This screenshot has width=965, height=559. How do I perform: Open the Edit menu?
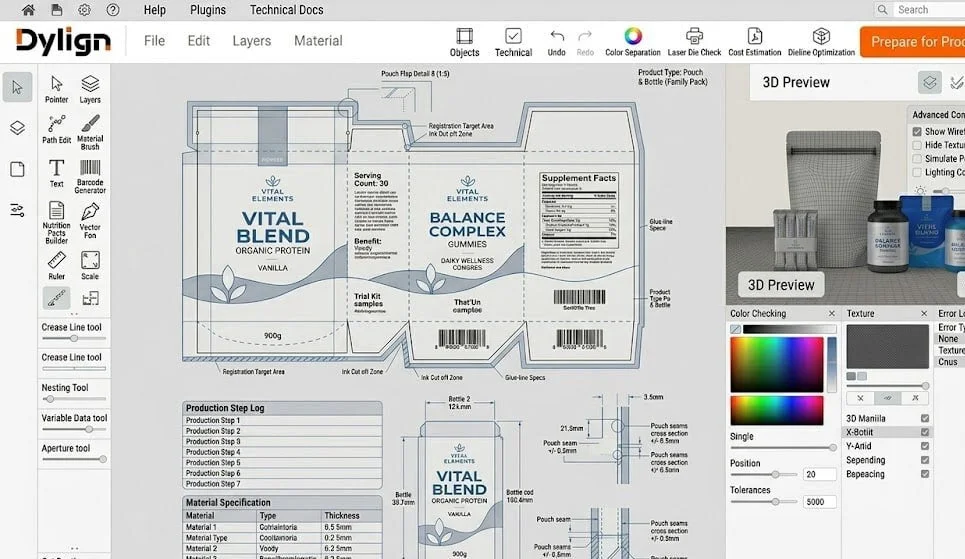[198, 41]
